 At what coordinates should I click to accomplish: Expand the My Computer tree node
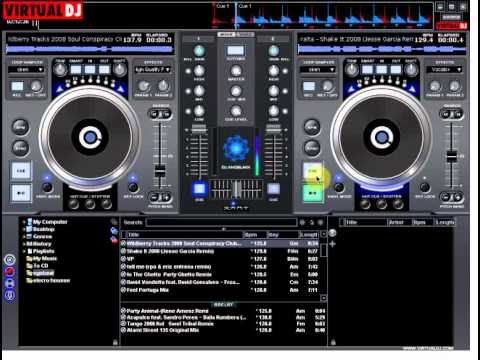pyautogui.click(x=24, y=222)
